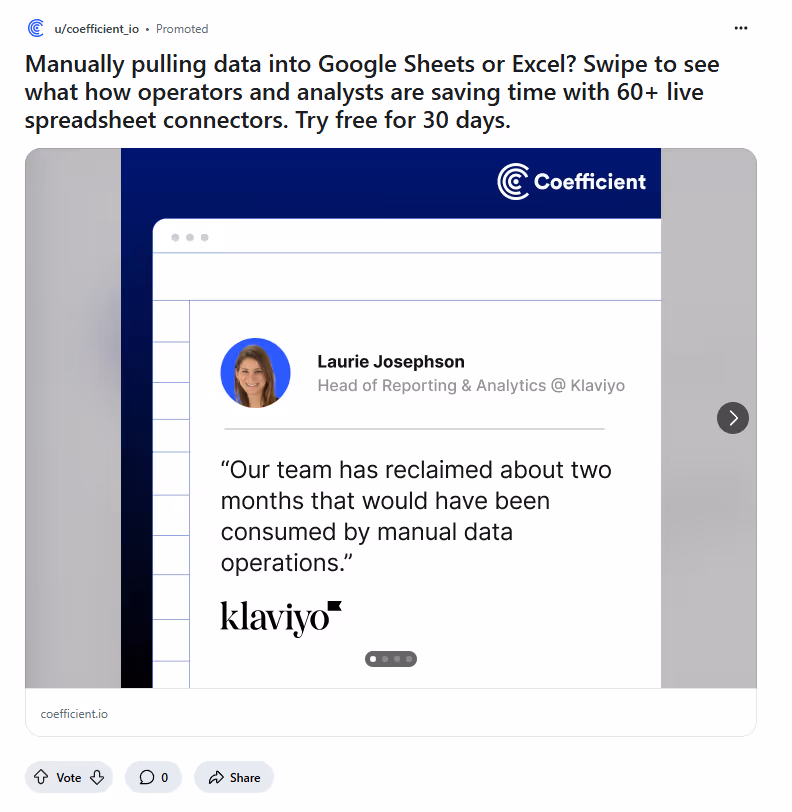Upvote the Coefficient promoted post
This screenshot has width=792, height=812.
[x=40, y=777]
